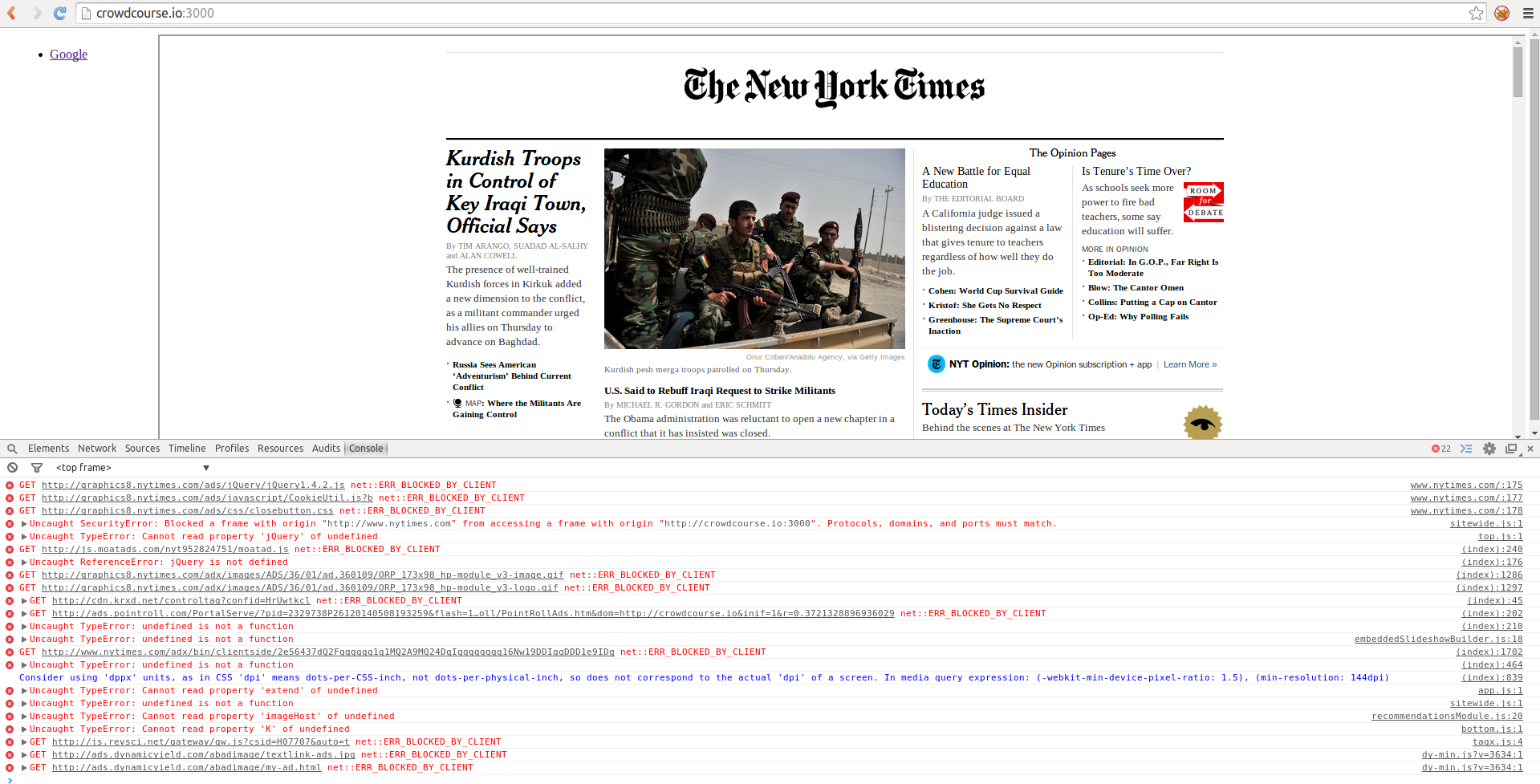1540x784 pixels.
Task: Expand the Cannot read property 'jQuery' error
Action: (24, 536)
